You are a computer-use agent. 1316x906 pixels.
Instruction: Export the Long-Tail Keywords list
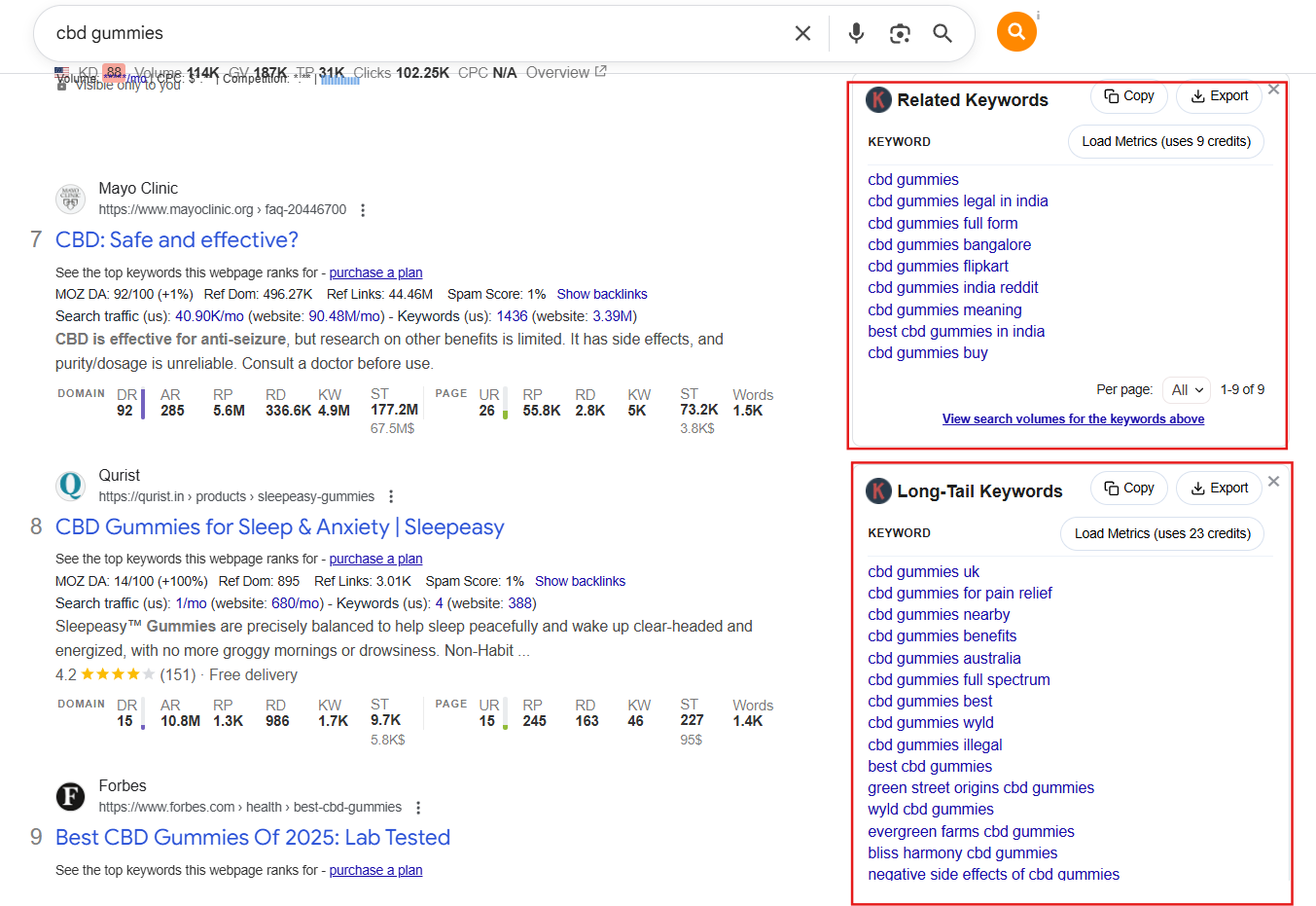point(1219,489)
